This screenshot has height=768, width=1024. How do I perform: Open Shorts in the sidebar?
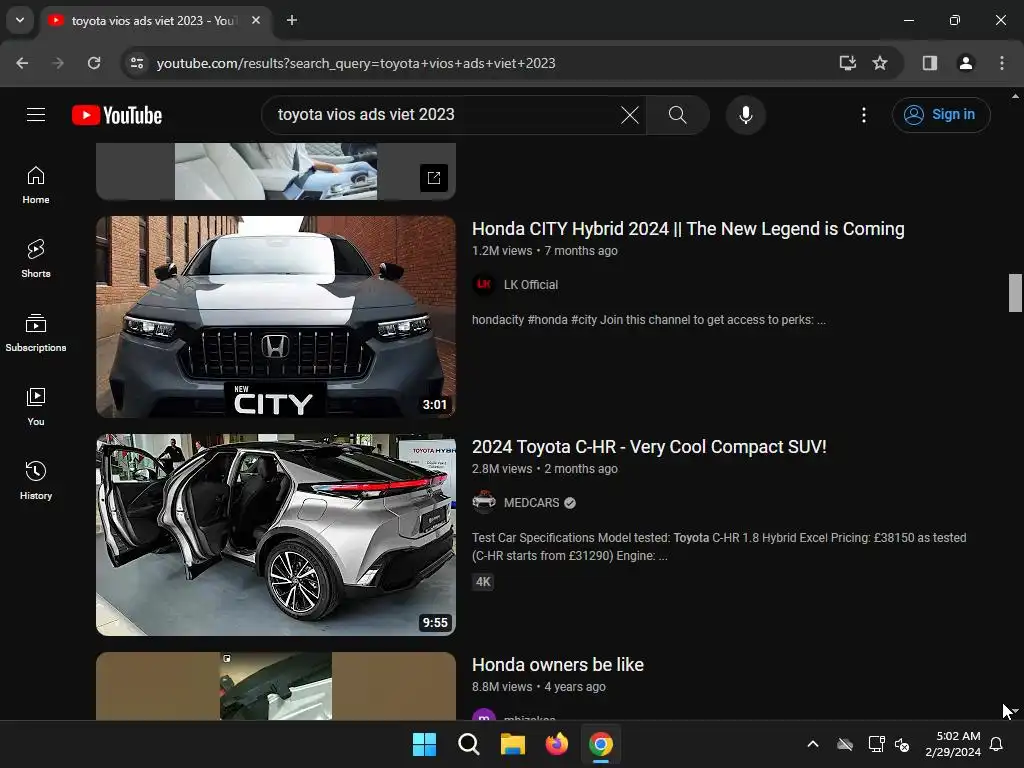pos(36,259)
